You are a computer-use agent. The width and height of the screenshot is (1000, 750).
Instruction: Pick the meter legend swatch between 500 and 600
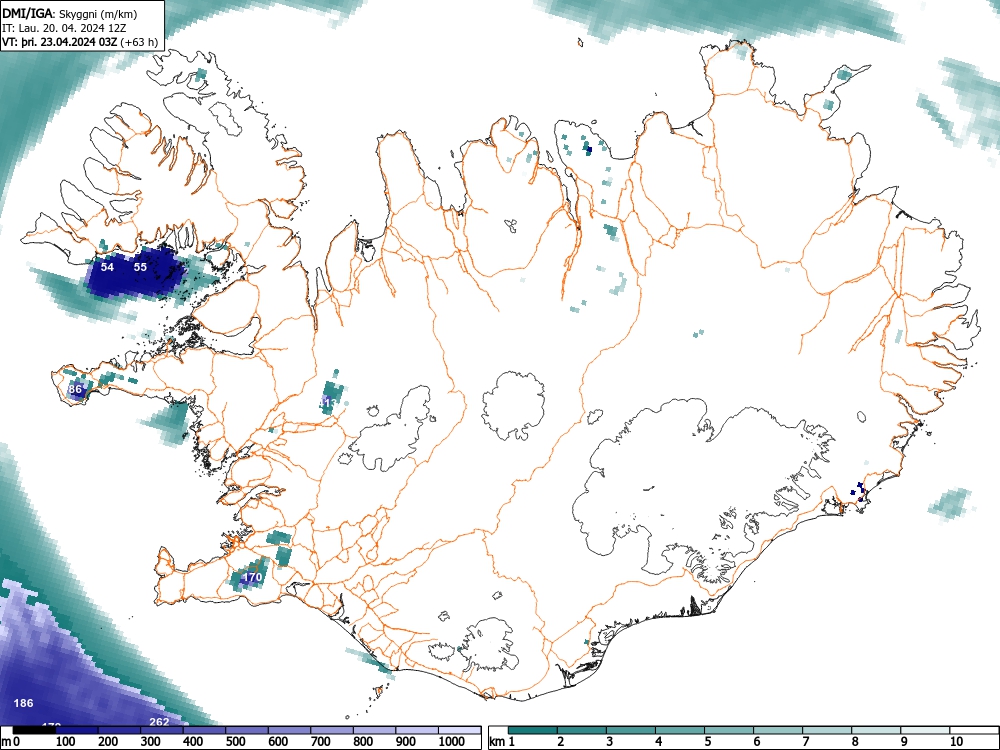point(247,730)
